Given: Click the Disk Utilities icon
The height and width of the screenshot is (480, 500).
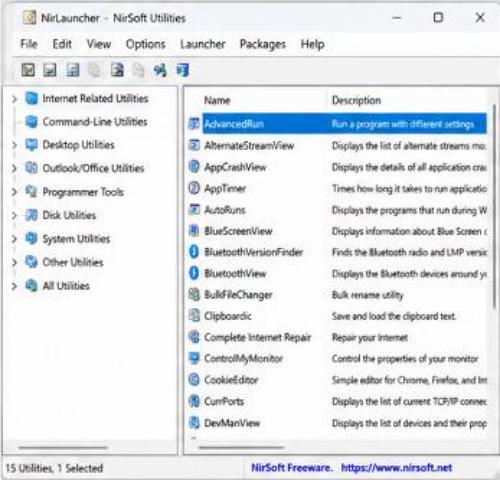Looking at the screenshot, I should pos(32,215).
